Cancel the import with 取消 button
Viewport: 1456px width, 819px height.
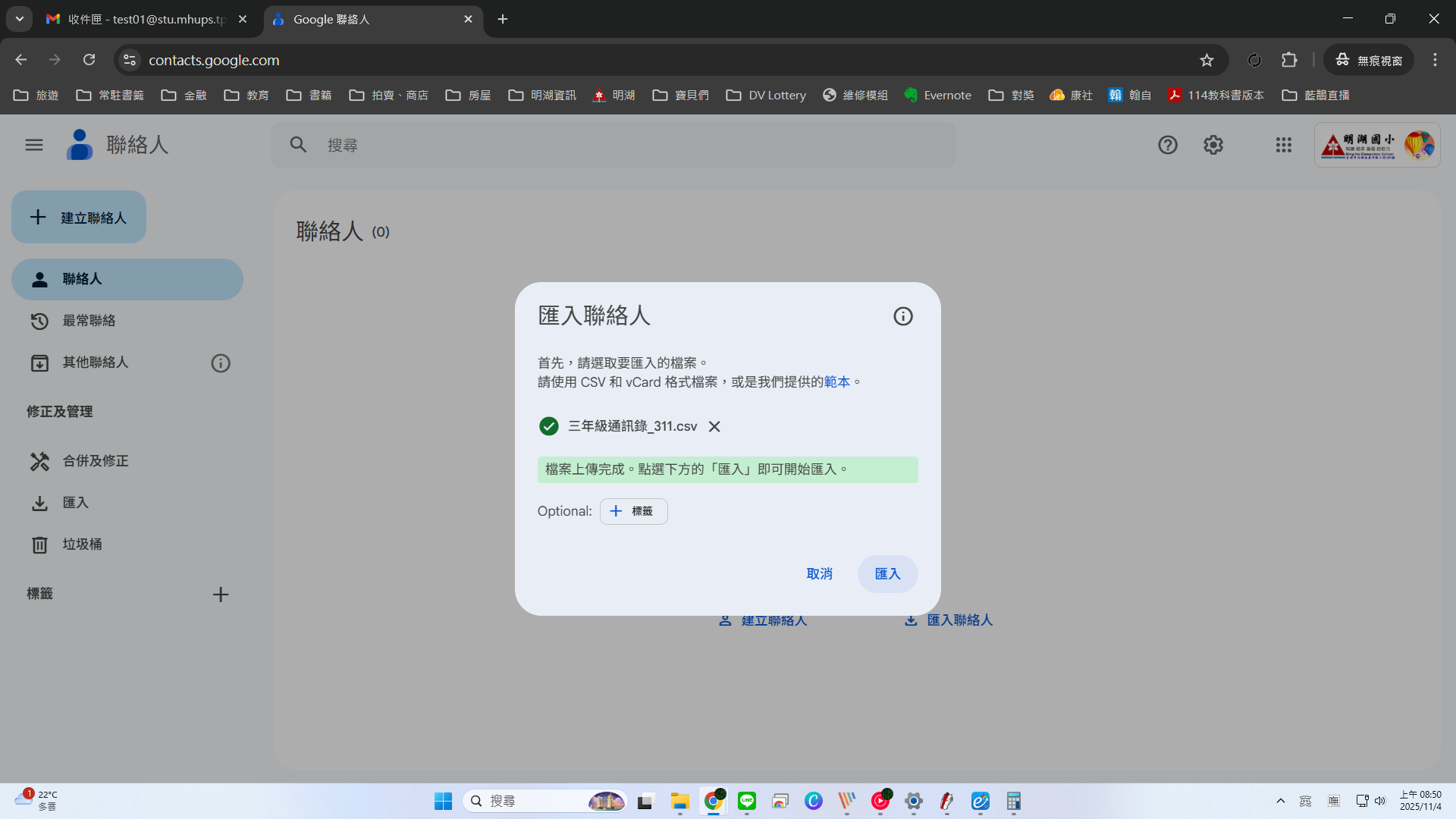(819, 574)
